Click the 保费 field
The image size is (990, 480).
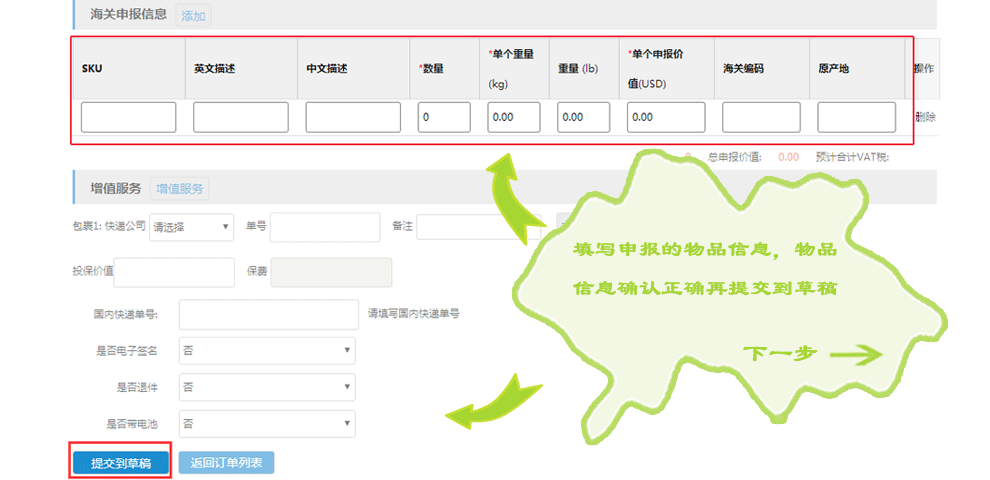[x=331, y=272]
